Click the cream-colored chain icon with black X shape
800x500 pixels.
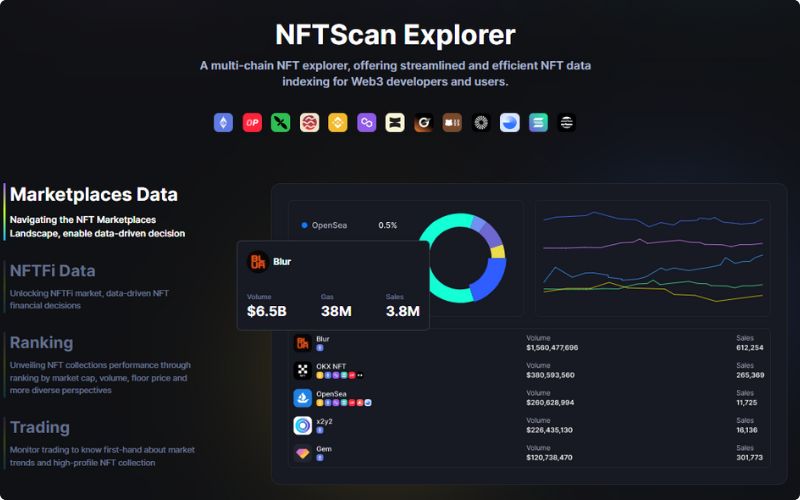tap(395, 122)
